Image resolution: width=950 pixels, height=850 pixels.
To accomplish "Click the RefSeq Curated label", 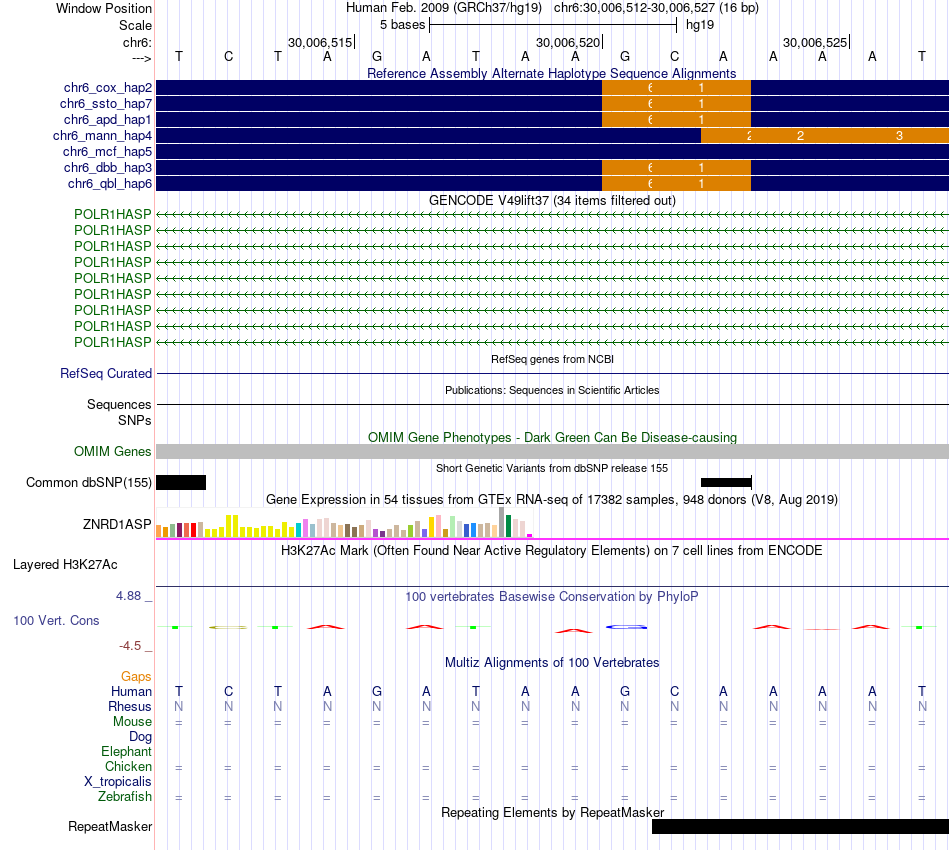I will point(105,373).
